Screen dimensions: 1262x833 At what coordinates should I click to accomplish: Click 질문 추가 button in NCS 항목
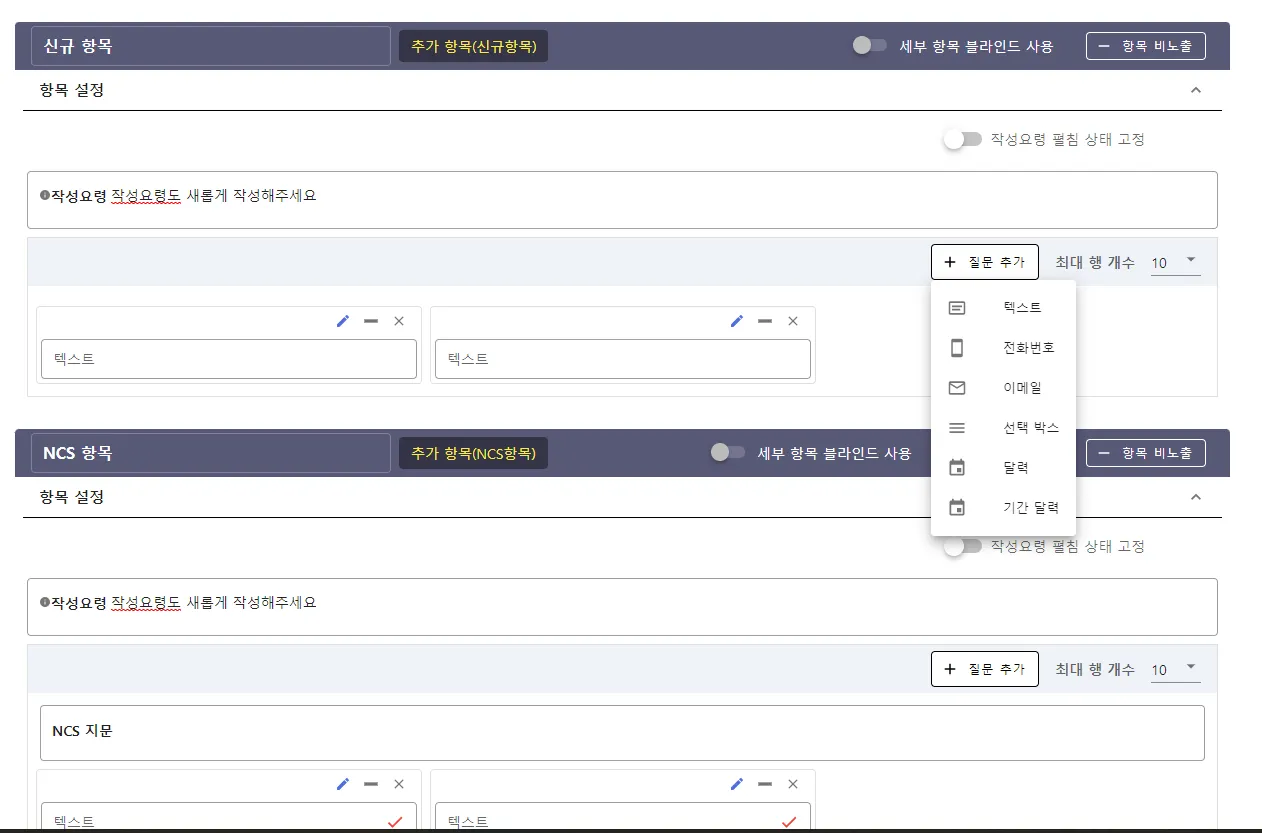[985, 669]
